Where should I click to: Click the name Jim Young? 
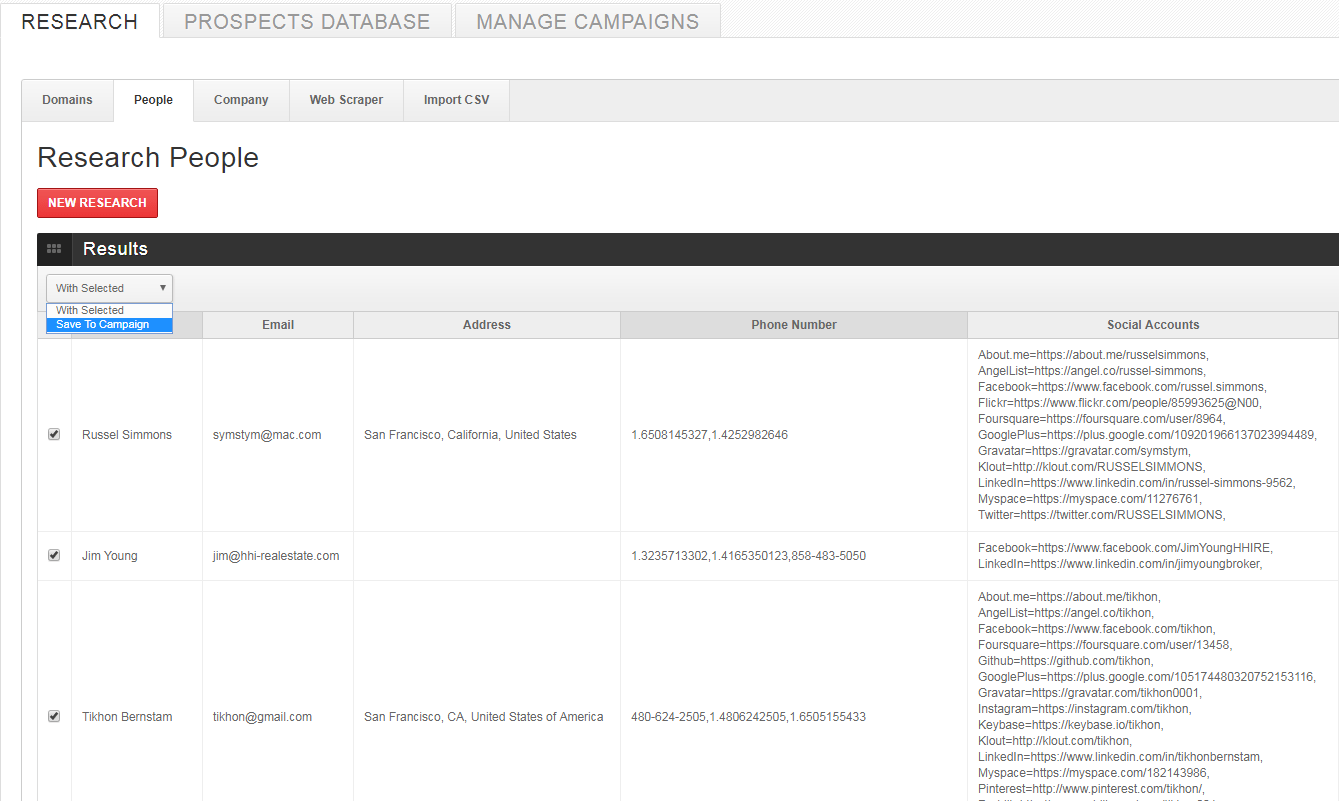pos(110,556)
